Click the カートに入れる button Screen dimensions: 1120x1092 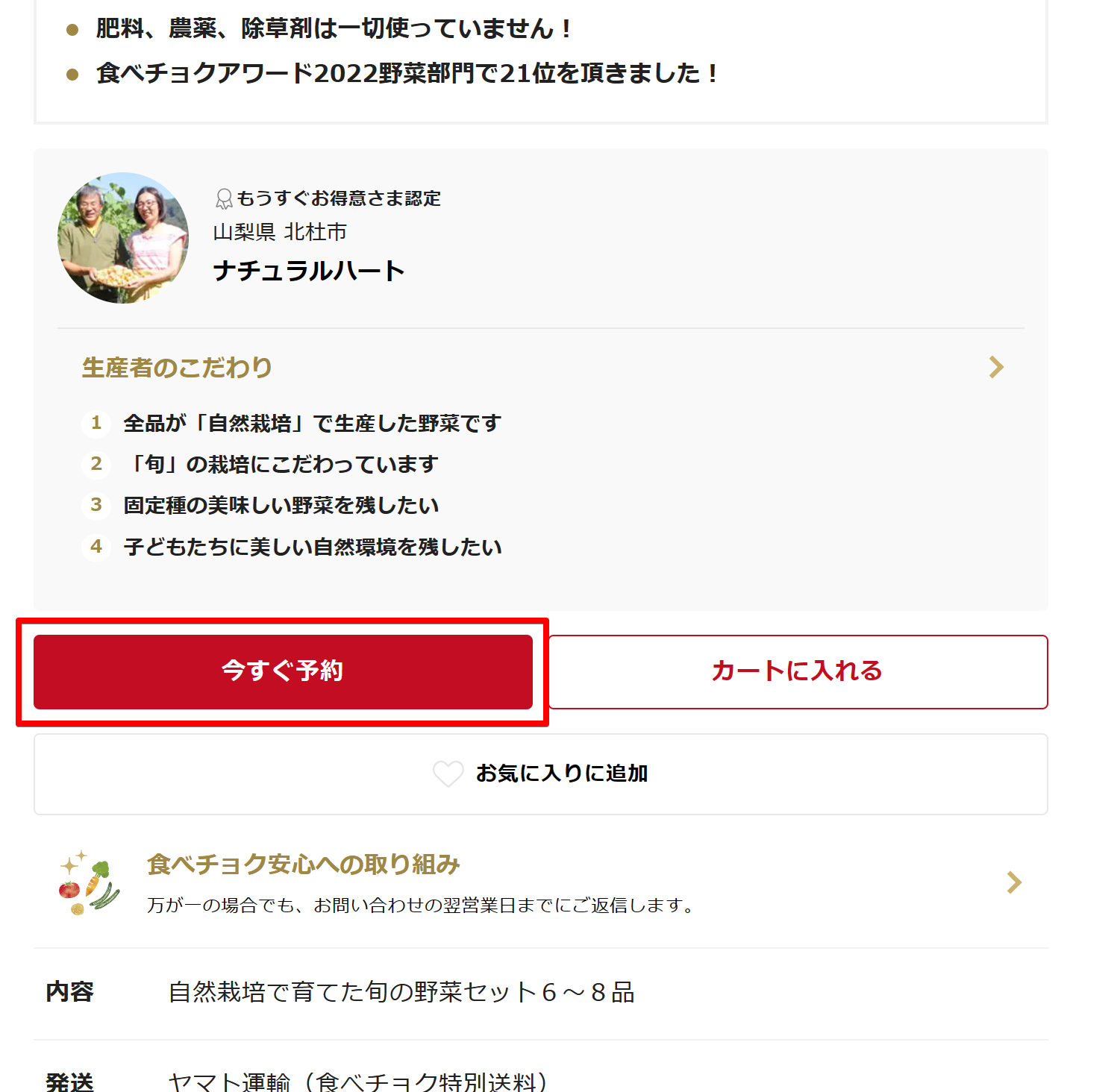point(798,671)
